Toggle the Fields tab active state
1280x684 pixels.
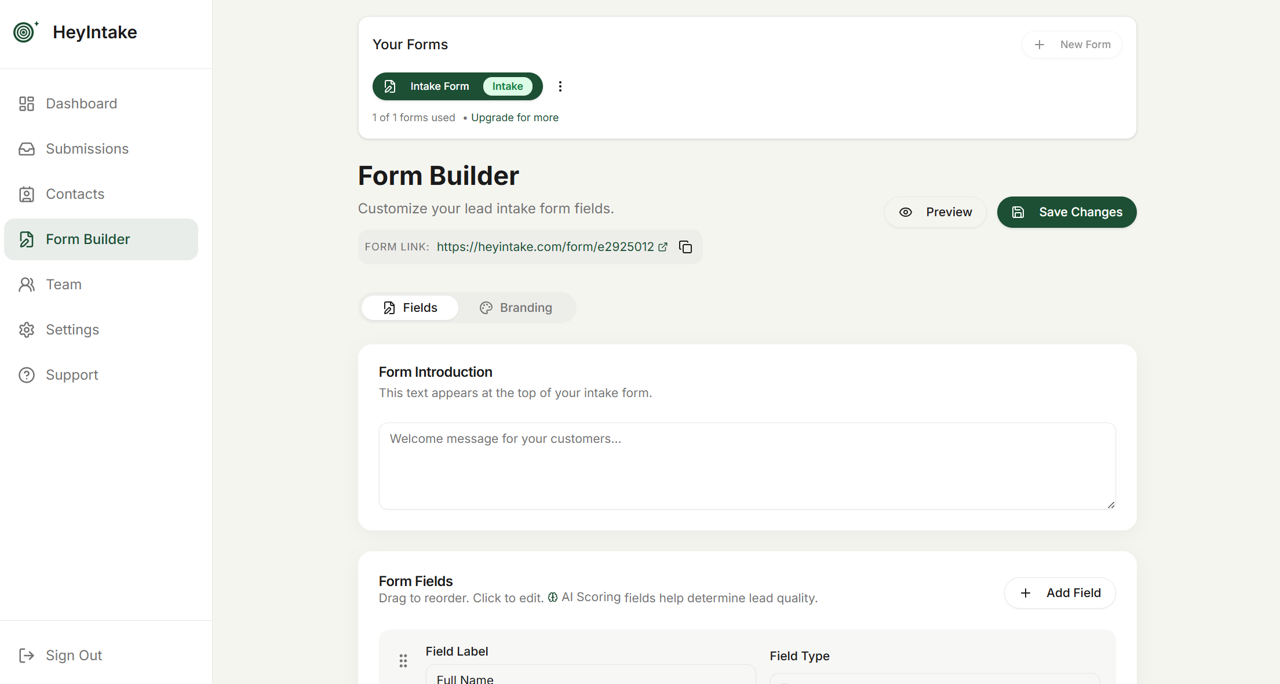409,307
